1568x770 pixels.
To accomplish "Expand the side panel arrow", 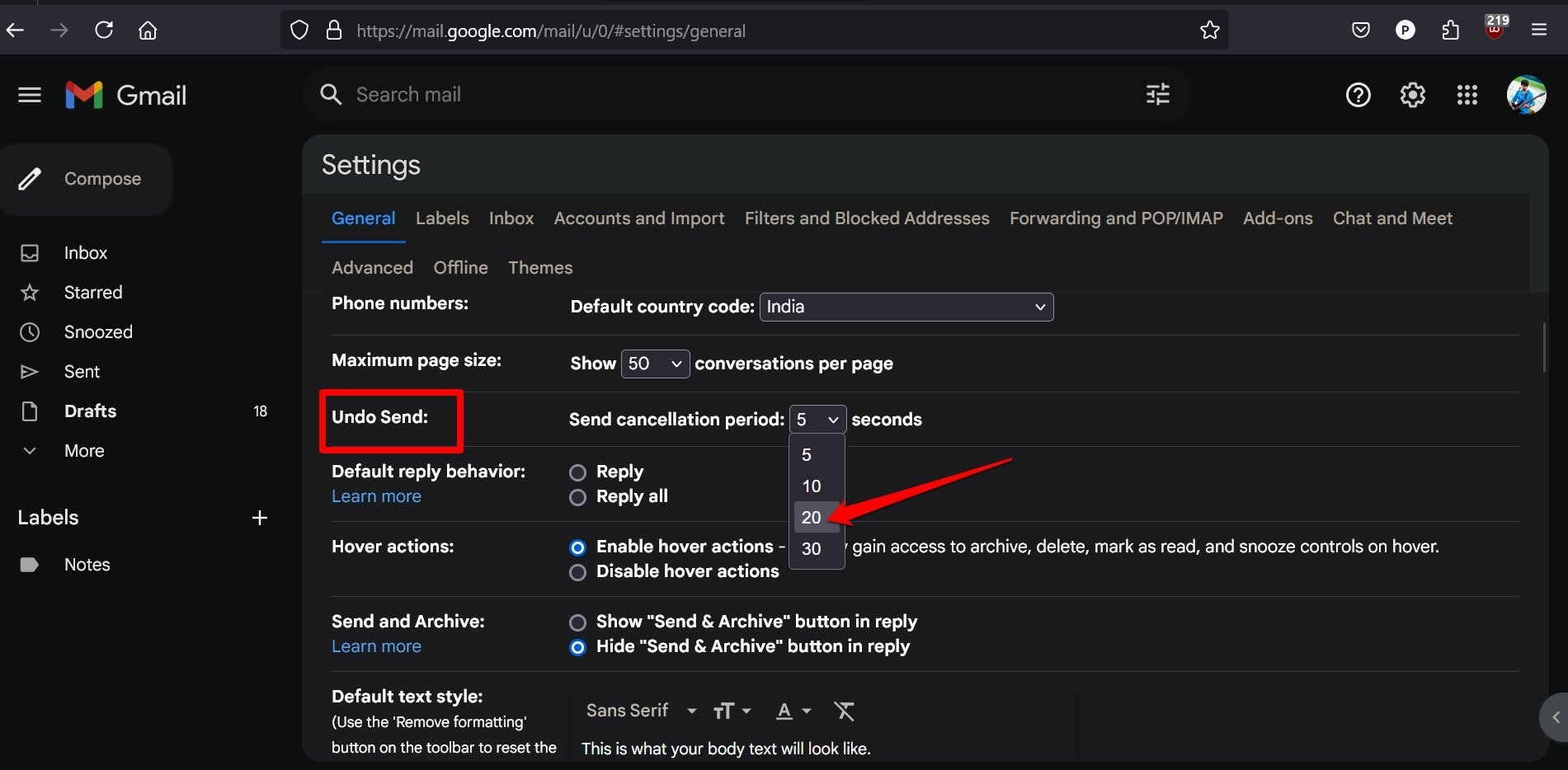I will tap(1555, 717).
